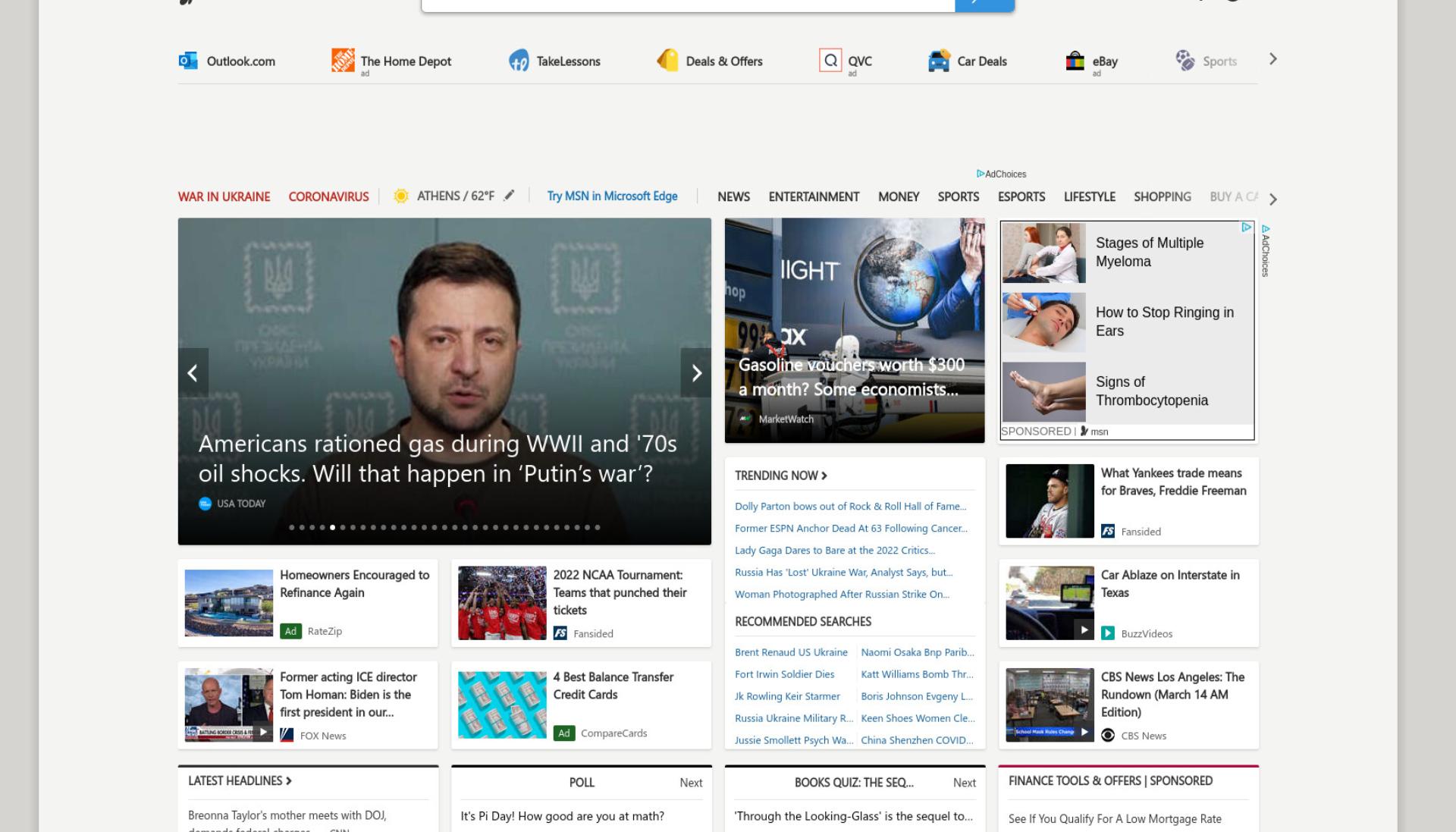Advance the headline carousel to the next slide

pos(696,372)
